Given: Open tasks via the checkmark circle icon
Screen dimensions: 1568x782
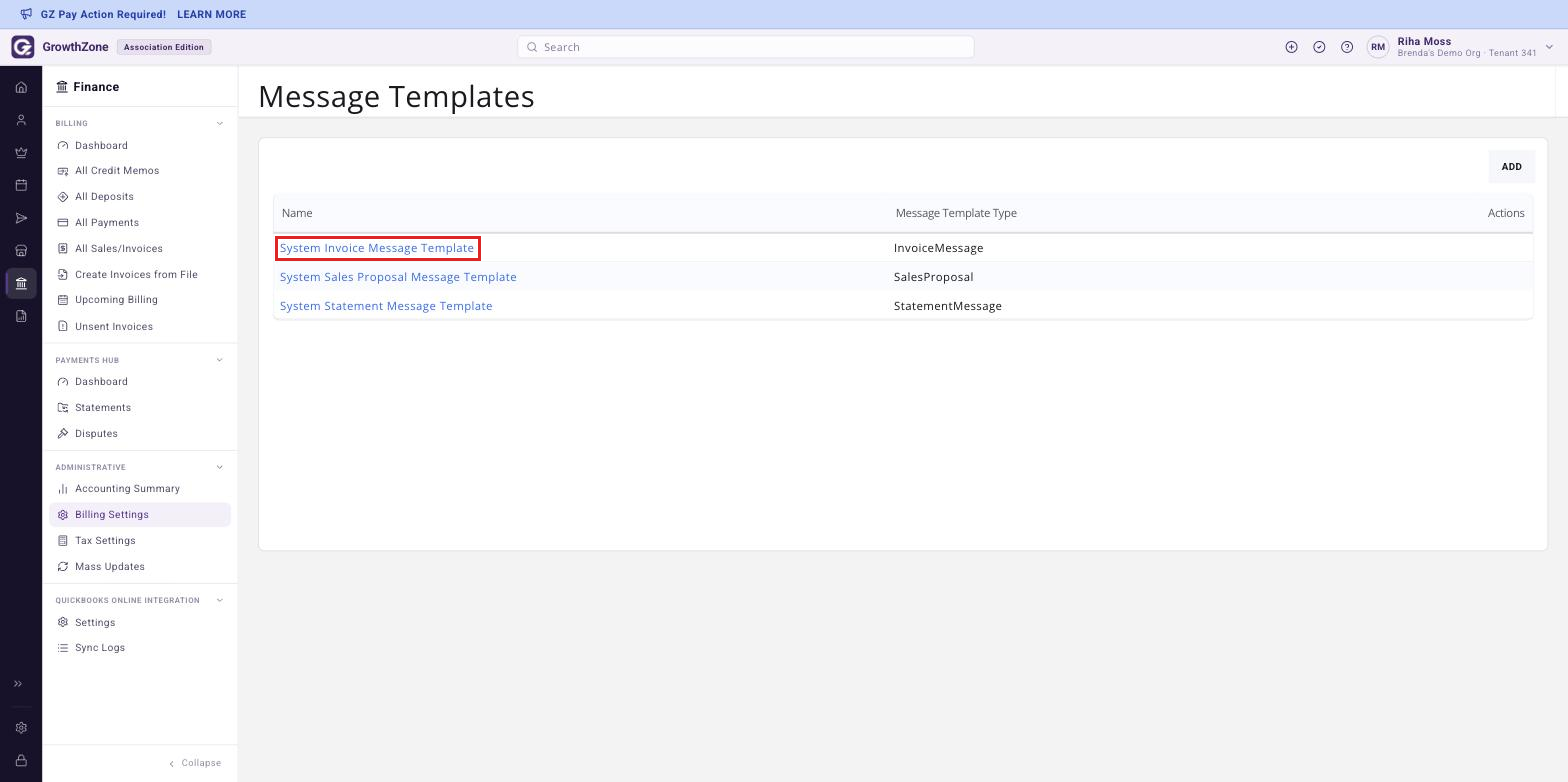Looking at the screenshot, I should [x=1319, y=47].
